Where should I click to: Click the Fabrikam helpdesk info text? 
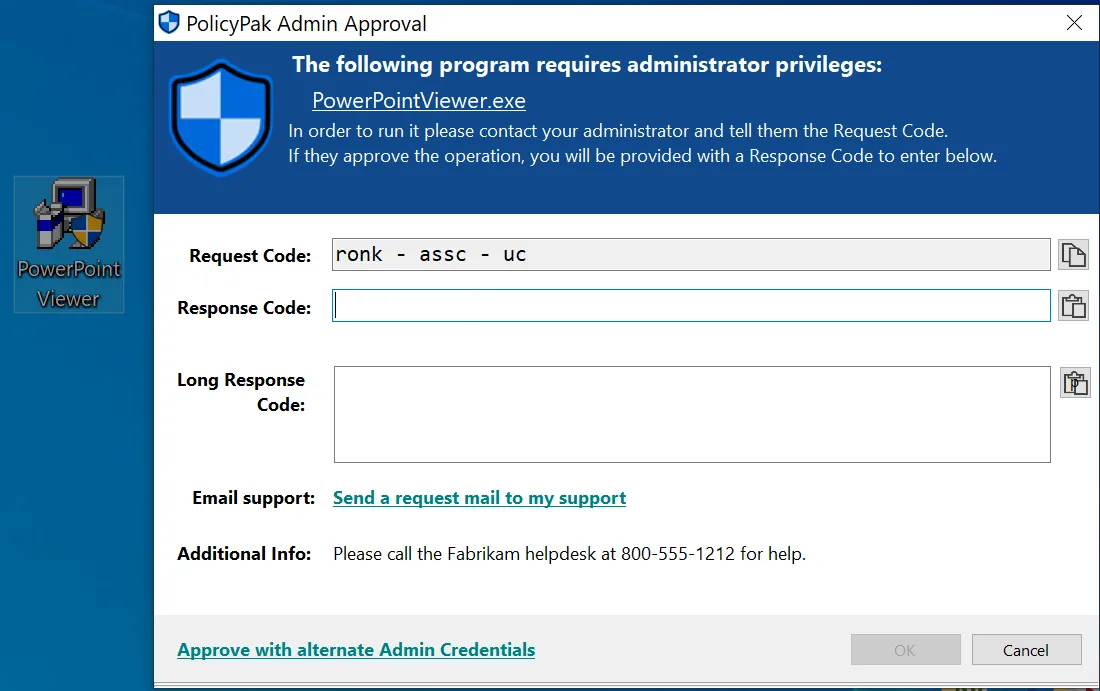pos(569,553)
